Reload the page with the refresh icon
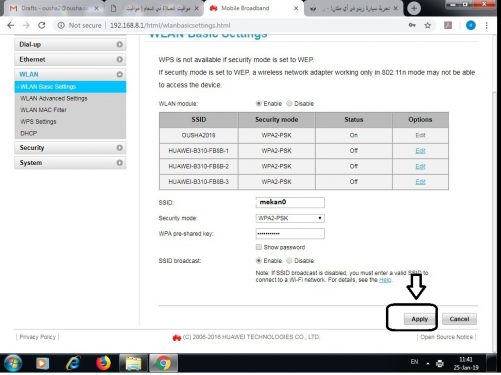 (x=42, y=25)
